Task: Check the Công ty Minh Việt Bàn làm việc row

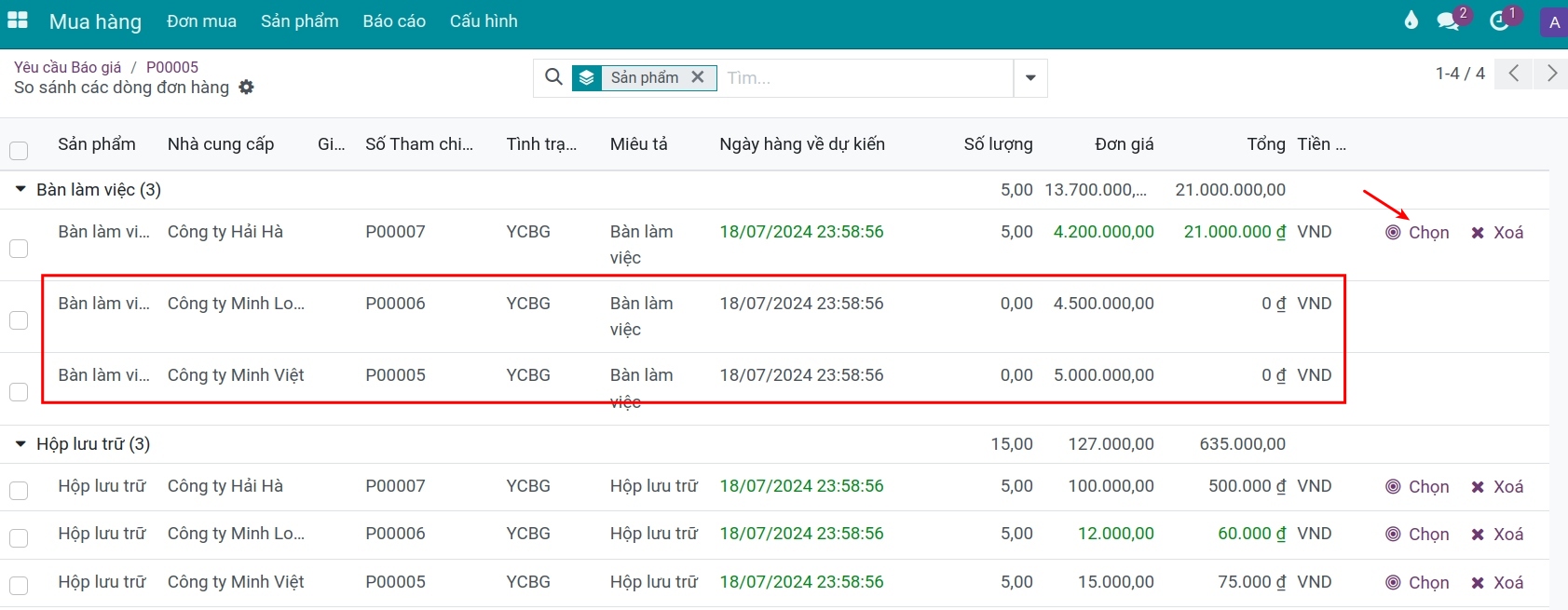Action: click(19, 392)
